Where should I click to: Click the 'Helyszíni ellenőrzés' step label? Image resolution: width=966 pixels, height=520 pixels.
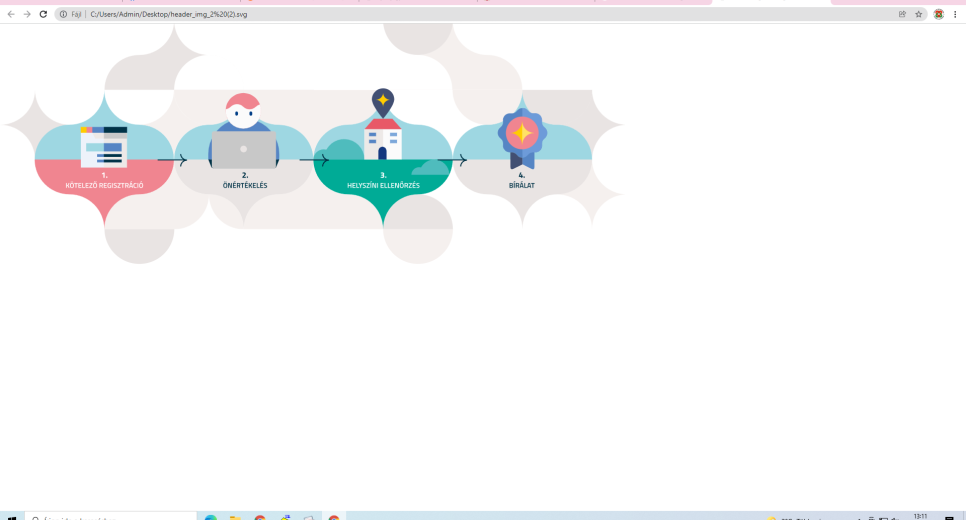tap(382, 185)
